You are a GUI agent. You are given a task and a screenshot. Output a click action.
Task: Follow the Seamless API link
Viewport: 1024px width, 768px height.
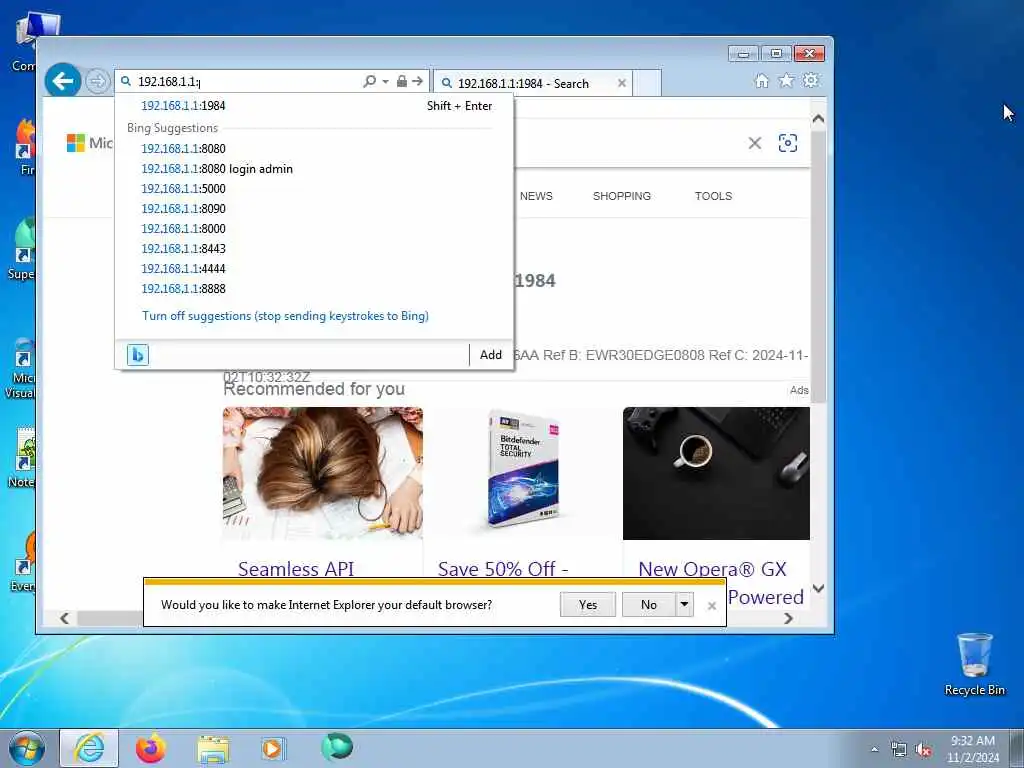pos(296,568)
